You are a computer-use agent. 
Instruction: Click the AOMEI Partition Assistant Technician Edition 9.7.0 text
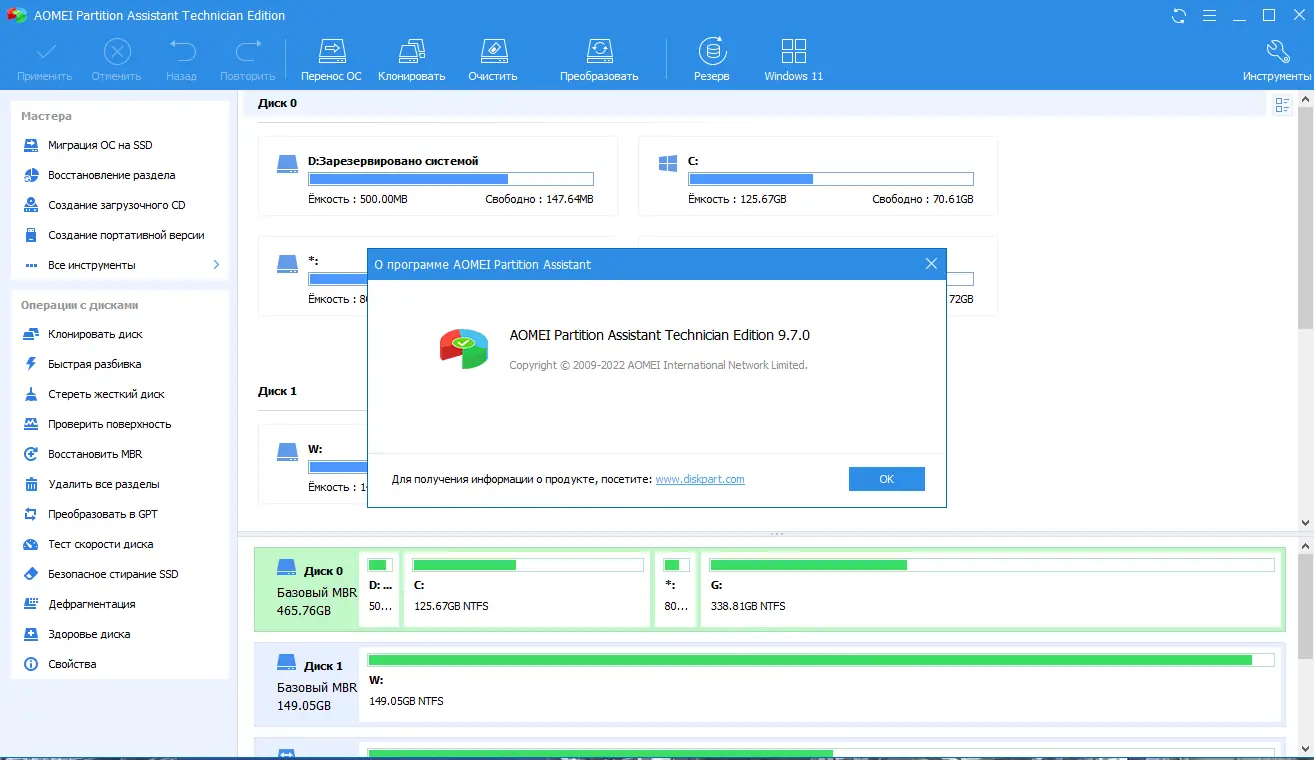click(660, 335)
